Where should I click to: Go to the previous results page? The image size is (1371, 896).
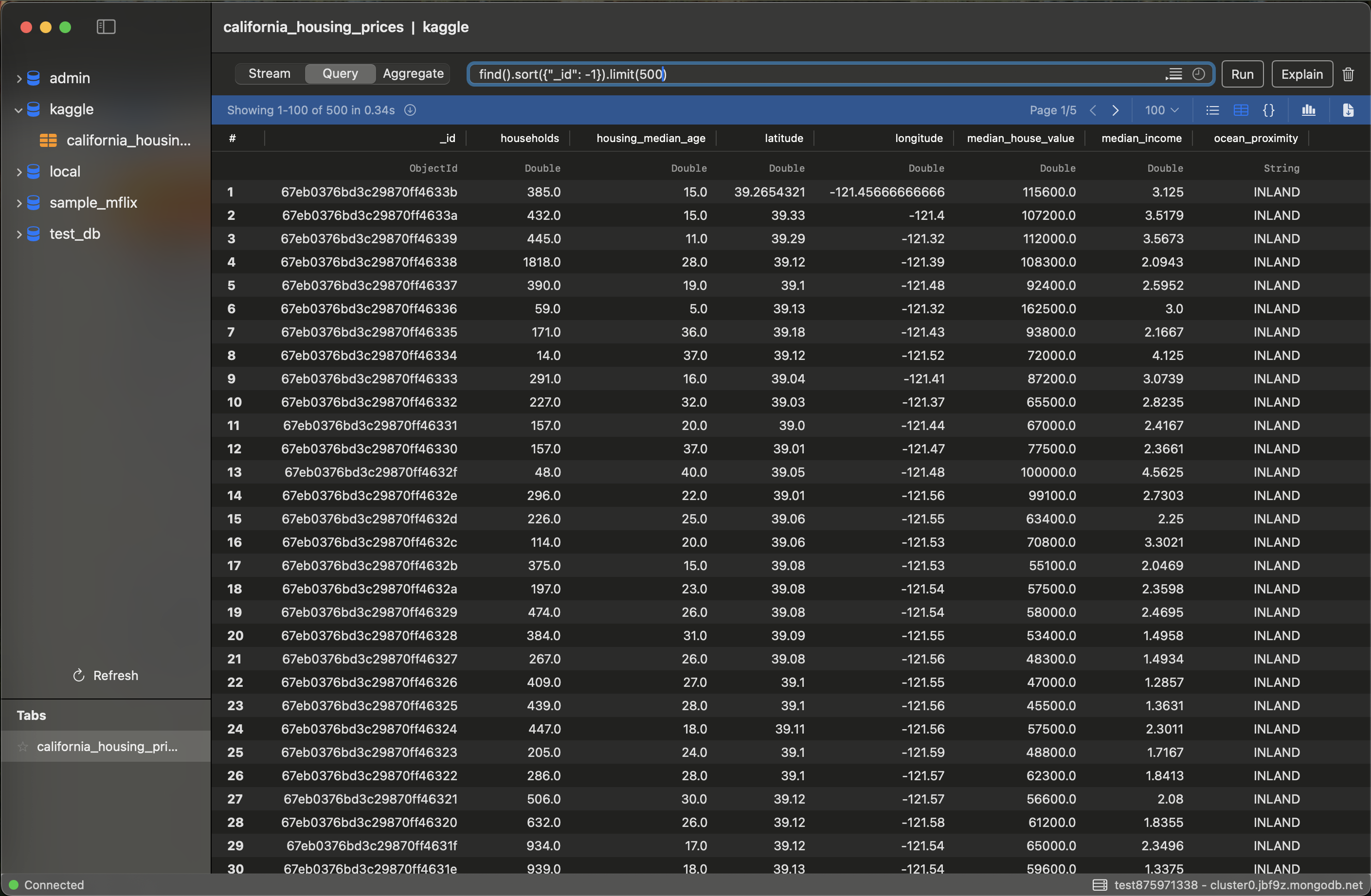(1093, 110)
